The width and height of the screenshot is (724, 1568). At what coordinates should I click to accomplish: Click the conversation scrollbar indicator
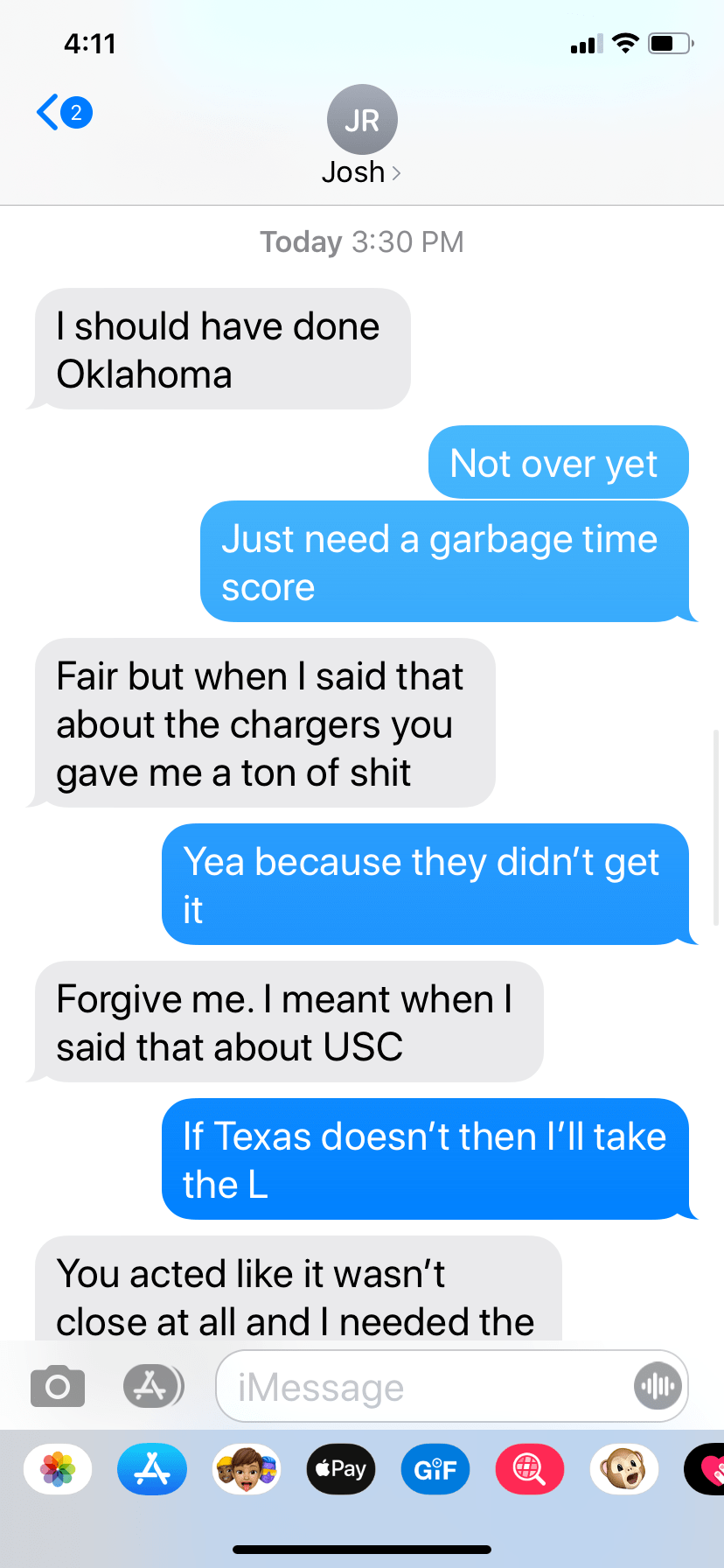coord(717,828)
